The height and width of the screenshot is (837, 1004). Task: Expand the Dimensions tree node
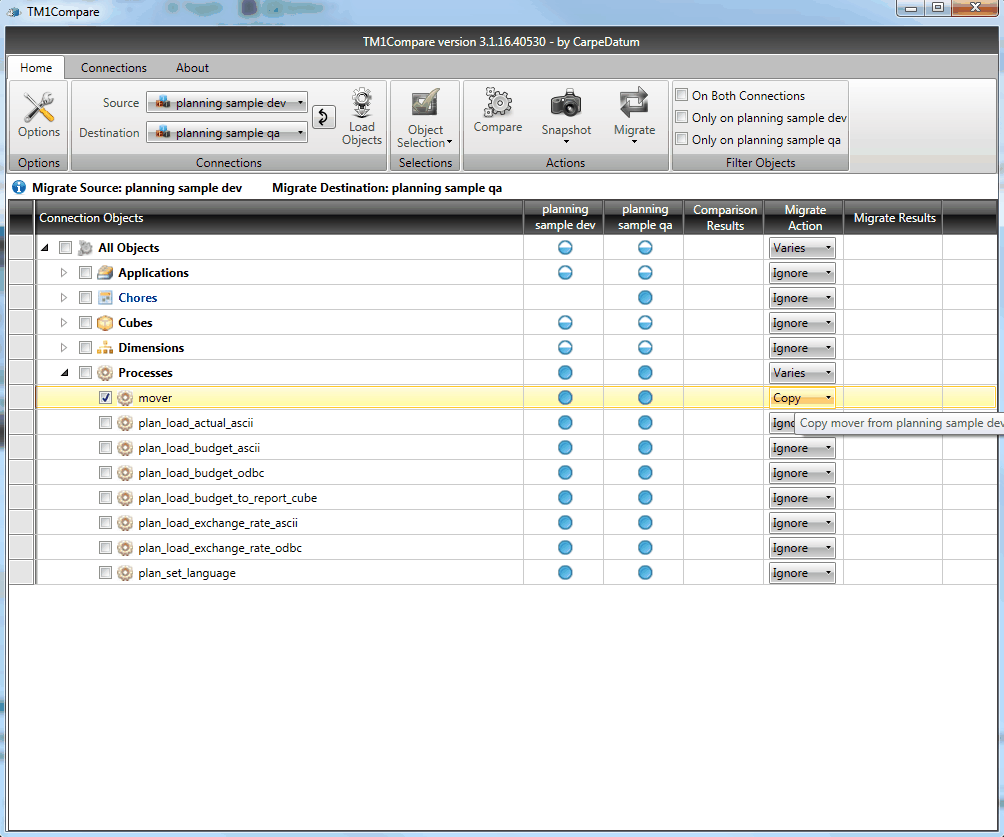pos(63,348)
